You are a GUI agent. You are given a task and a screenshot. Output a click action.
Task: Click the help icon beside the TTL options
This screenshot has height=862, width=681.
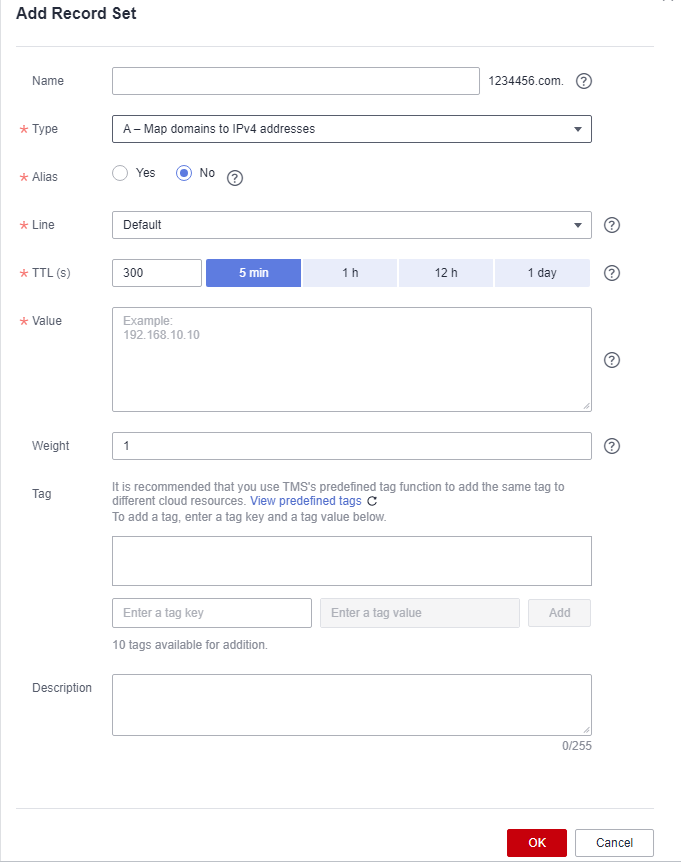point(613,273)
